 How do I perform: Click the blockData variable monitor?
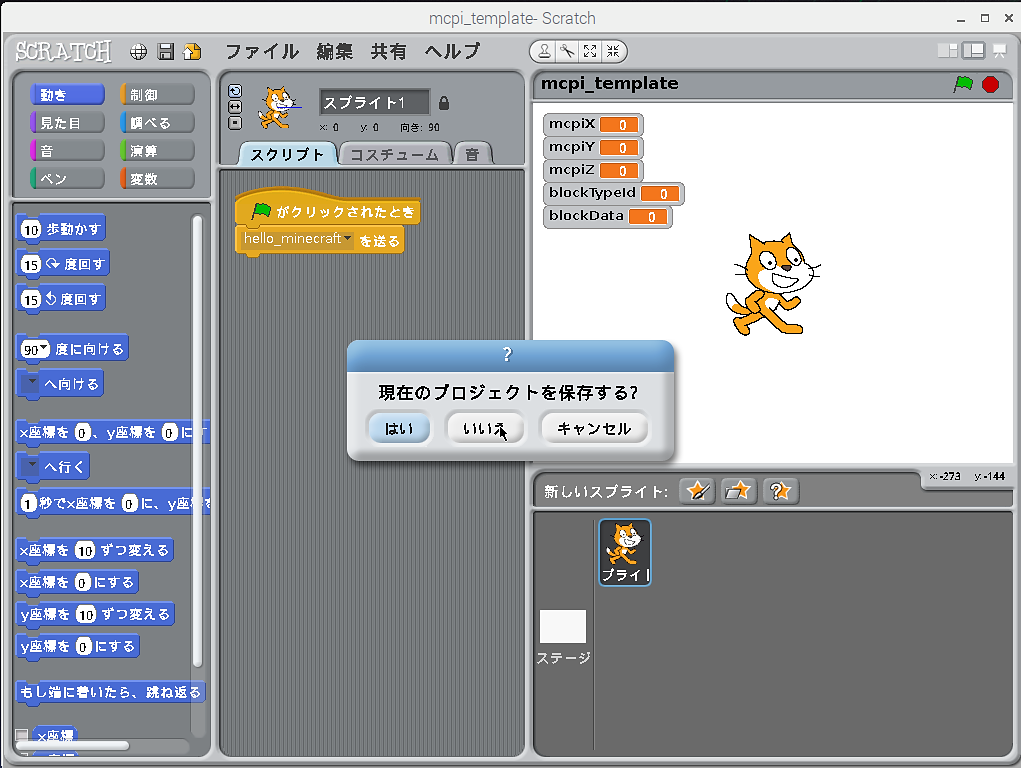click(608, 216)
